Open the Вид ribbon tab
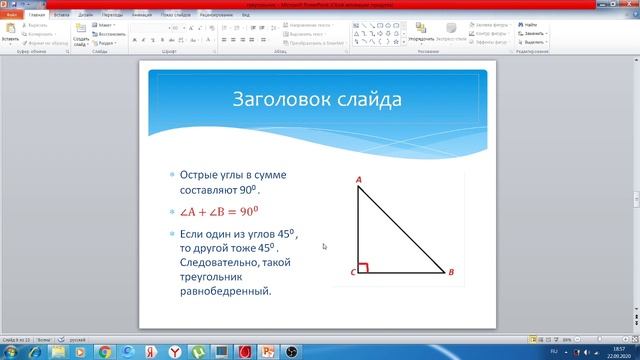 click(x=246, y=15)
